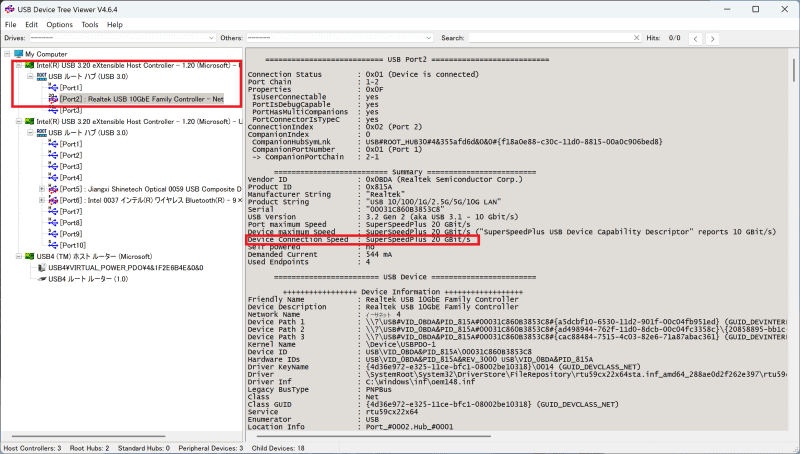Click the Friendly Name Realtek line

point(383,299)
